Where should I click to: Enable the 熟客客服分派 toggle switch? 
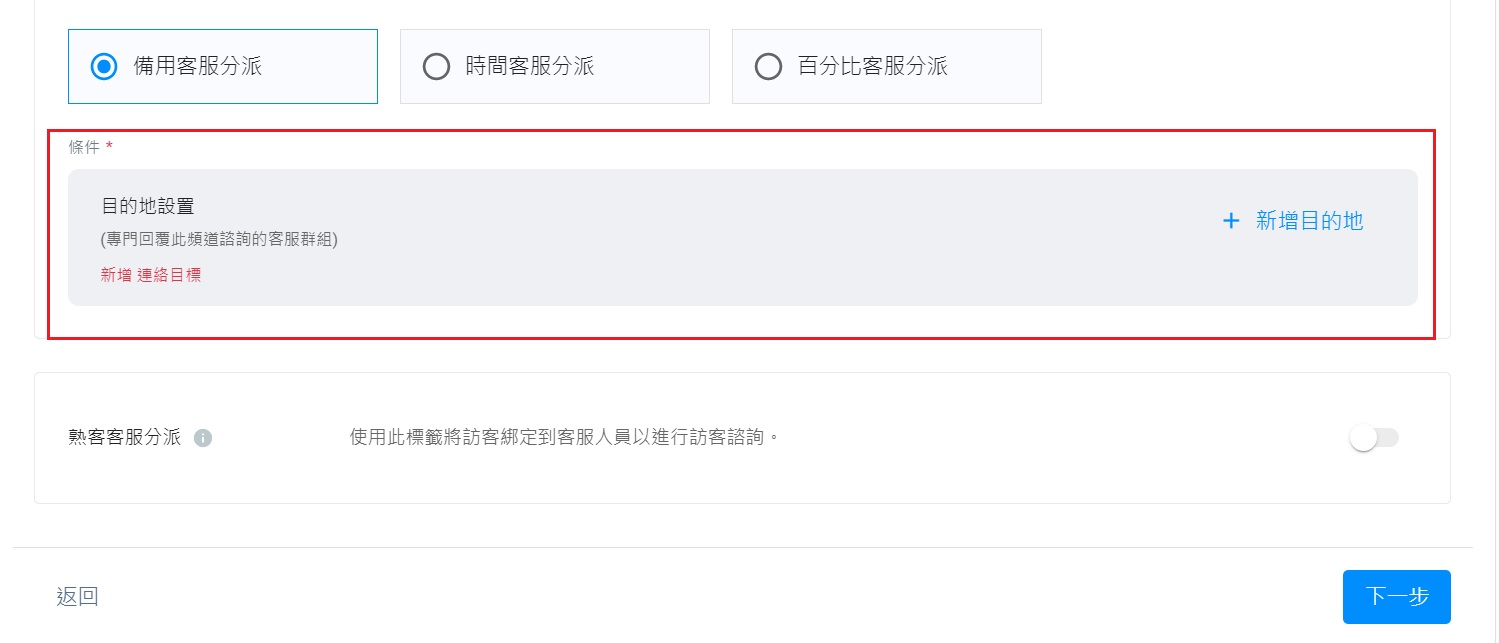click(x=1373, y=438)
